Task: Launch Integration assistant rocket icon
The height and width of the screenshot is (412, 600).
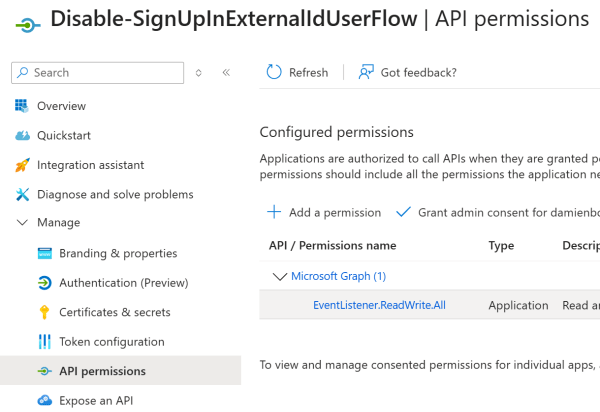Action: pyautogui.click(x=22, y=165)
